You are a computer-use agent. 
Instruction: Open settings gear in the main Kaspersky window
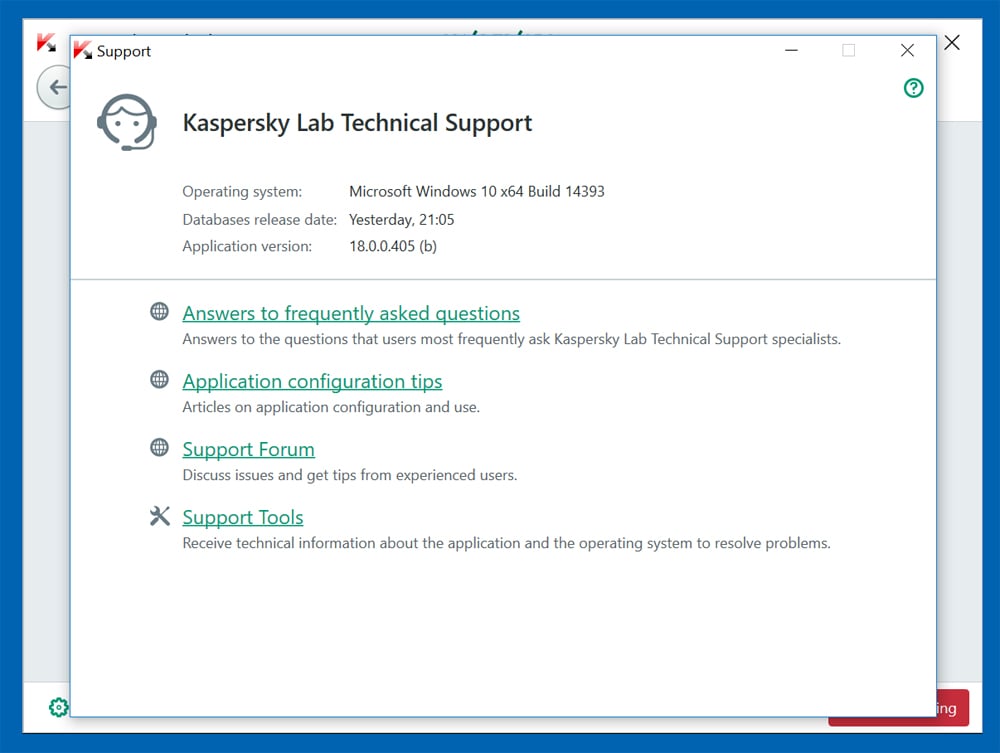pos(58,707)
